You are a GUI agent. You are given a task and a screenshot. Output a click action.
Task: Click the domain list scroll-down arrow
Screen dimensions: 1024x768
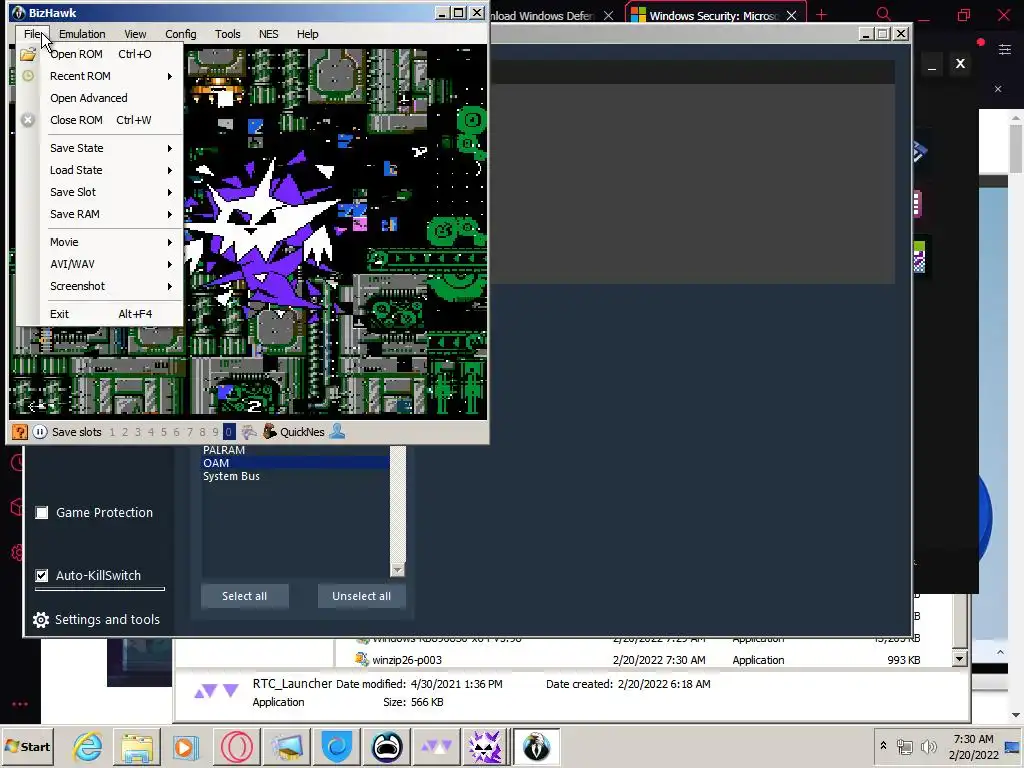click(x=397, y=570)
